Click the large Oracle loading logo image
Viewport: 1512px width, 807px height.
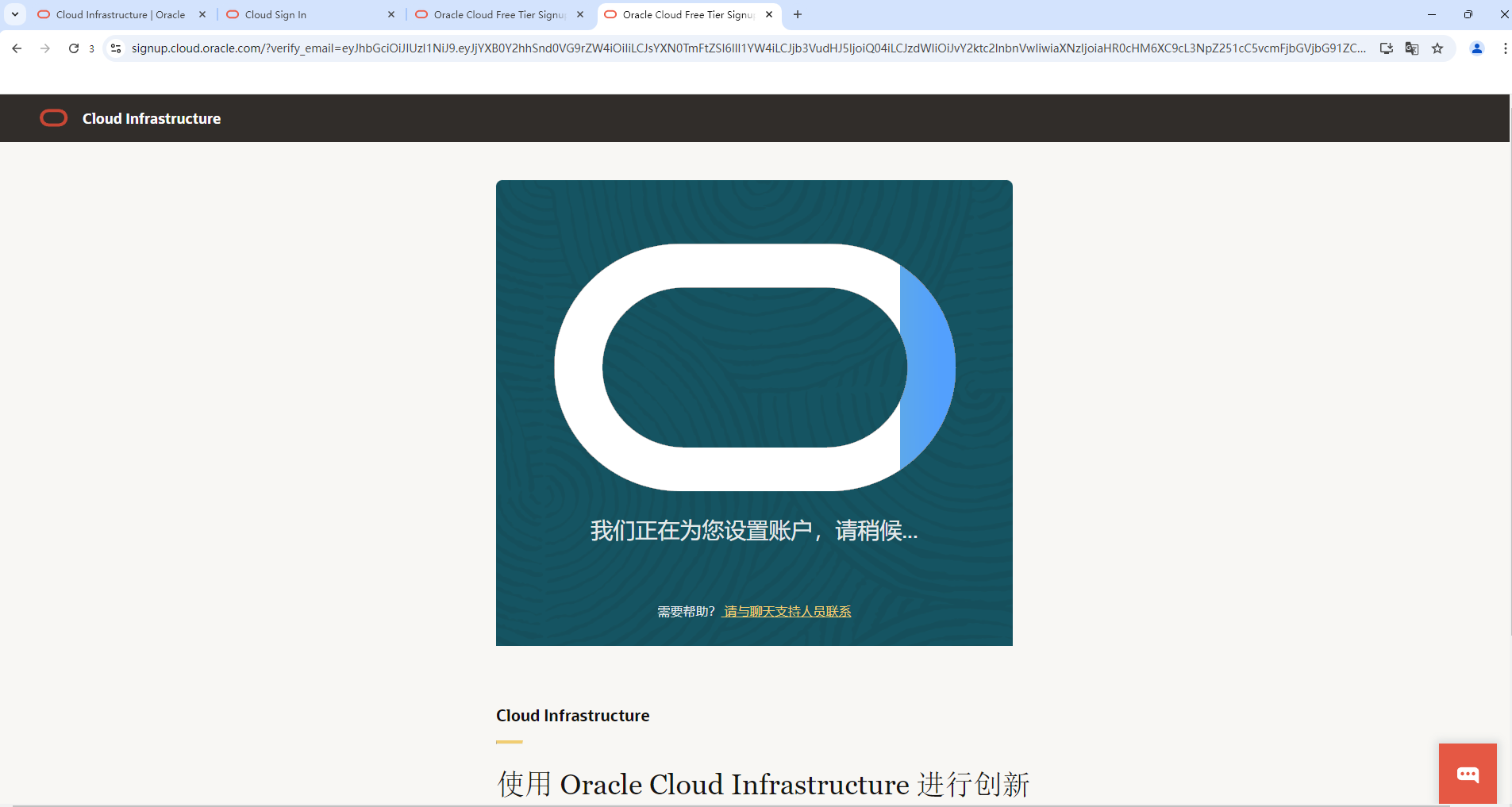(754, 367)
